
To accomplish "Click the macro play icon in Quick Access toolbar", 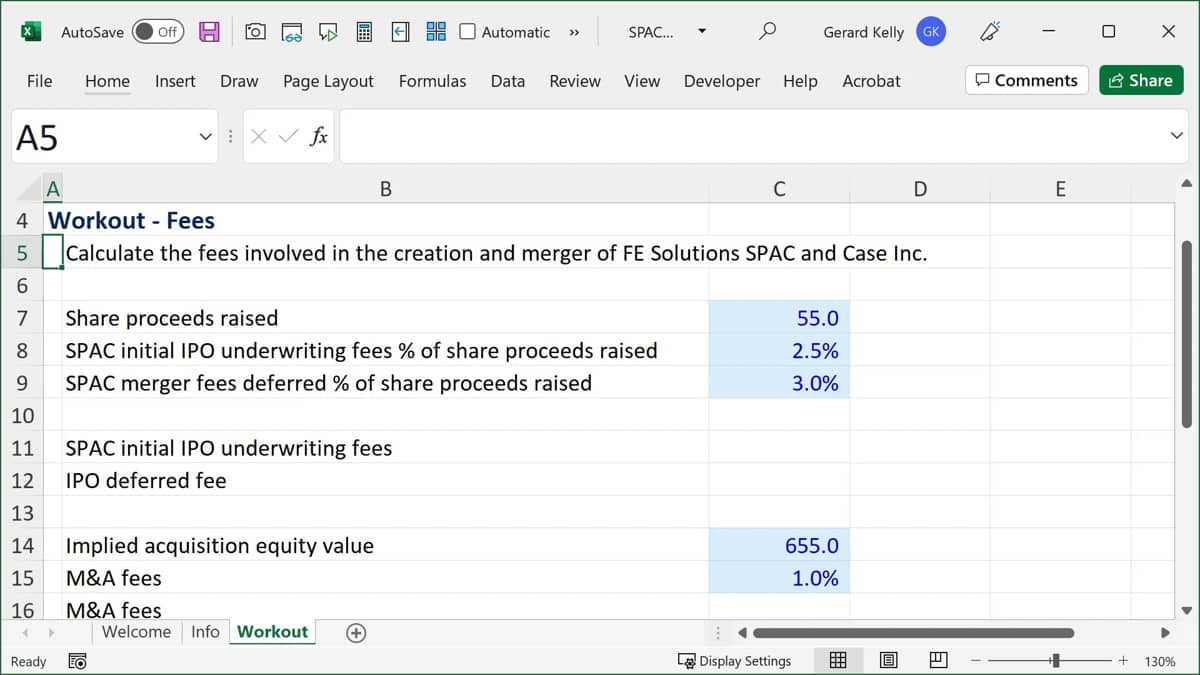I will tap(328, 32).
